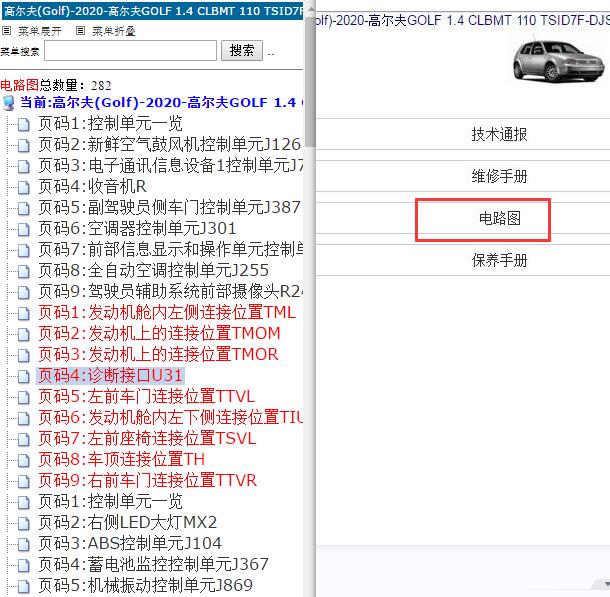610x597 pixels.
Task: Open 页码3:ABS控制单元J104
Action: click(x=130, y=544)
